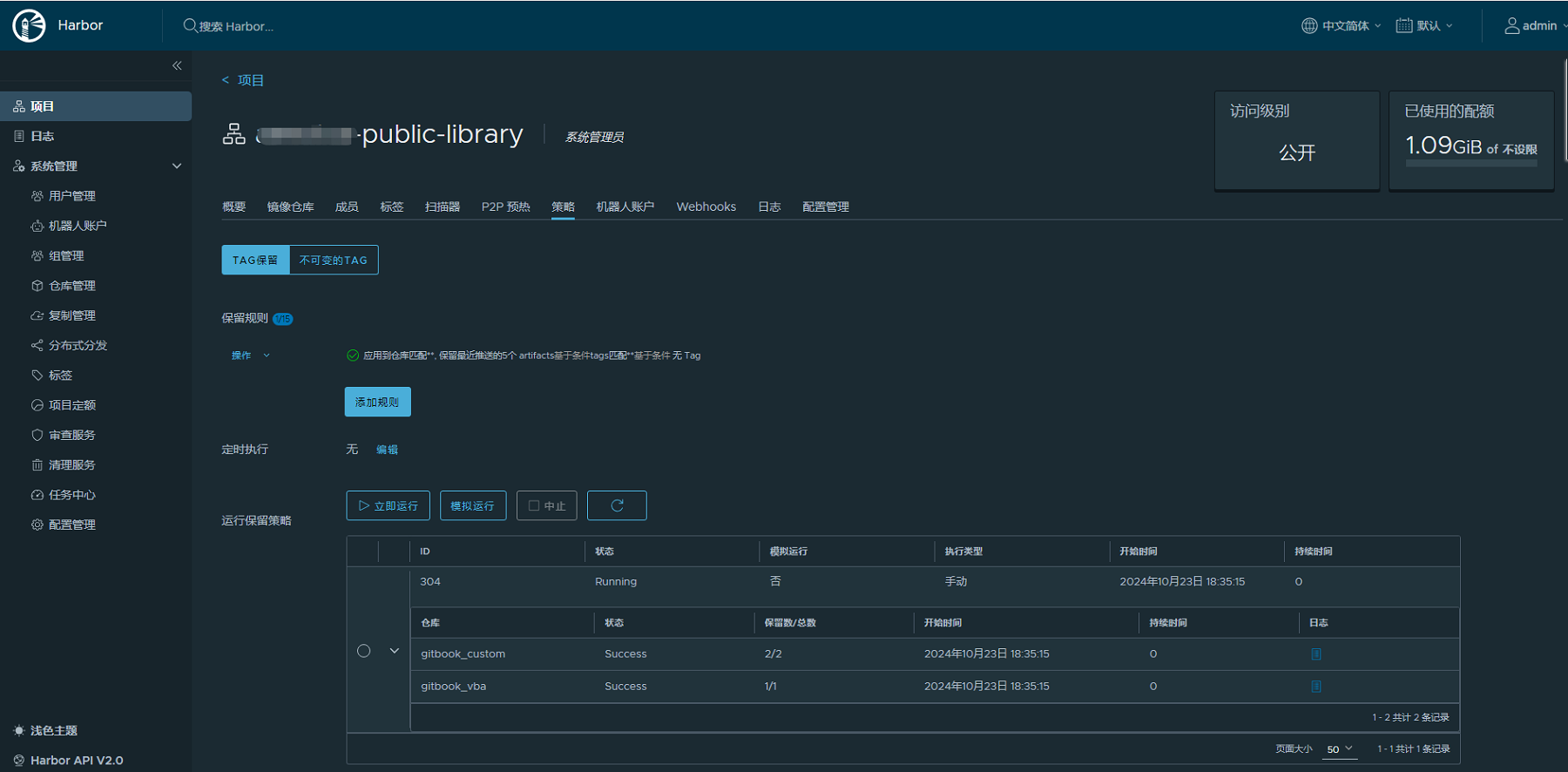Switch to TAG保留 toggle
The image size is (1568, 772).
(x=255, y=260)
